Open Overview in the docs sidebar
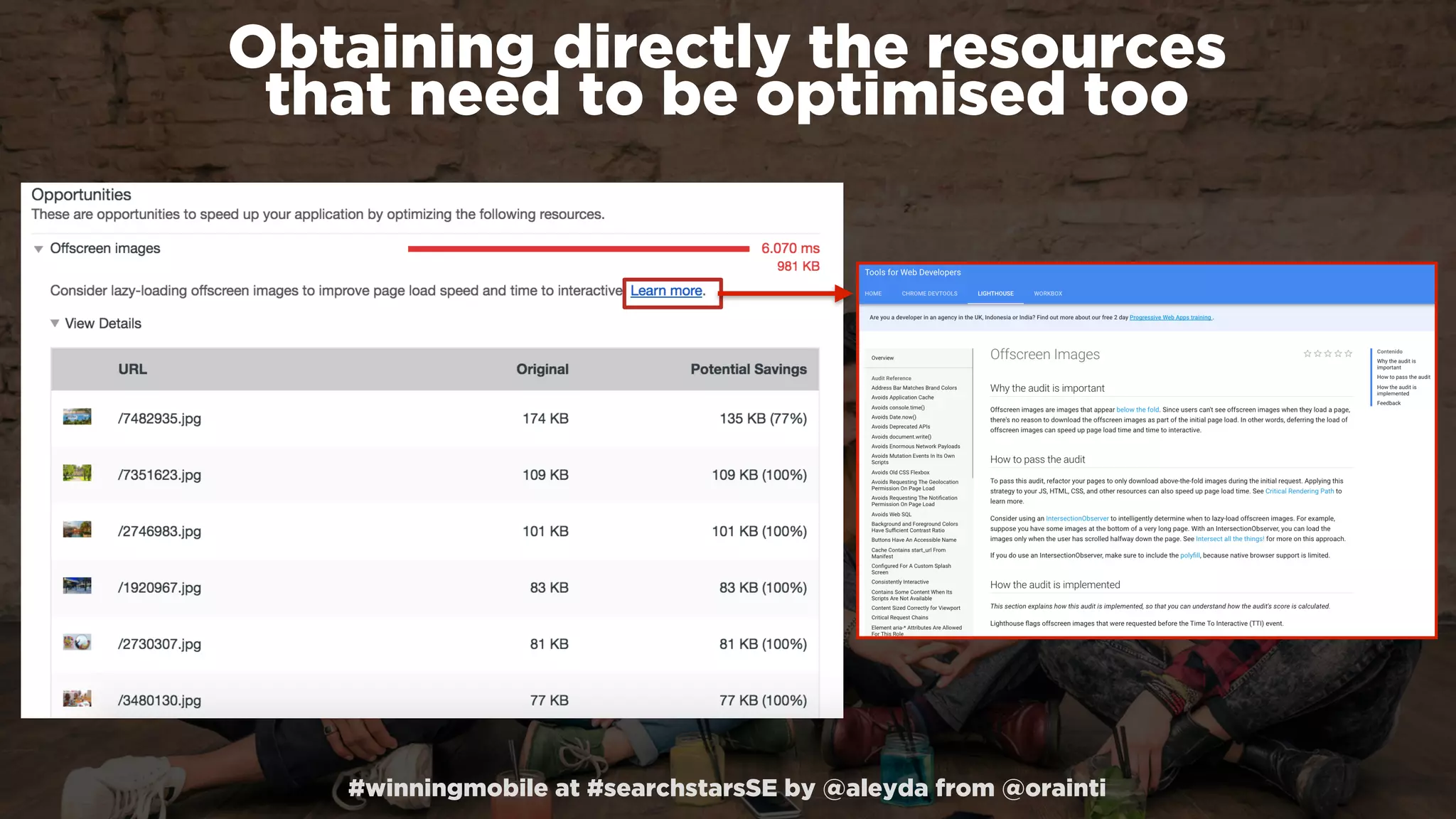 [882, 358]
